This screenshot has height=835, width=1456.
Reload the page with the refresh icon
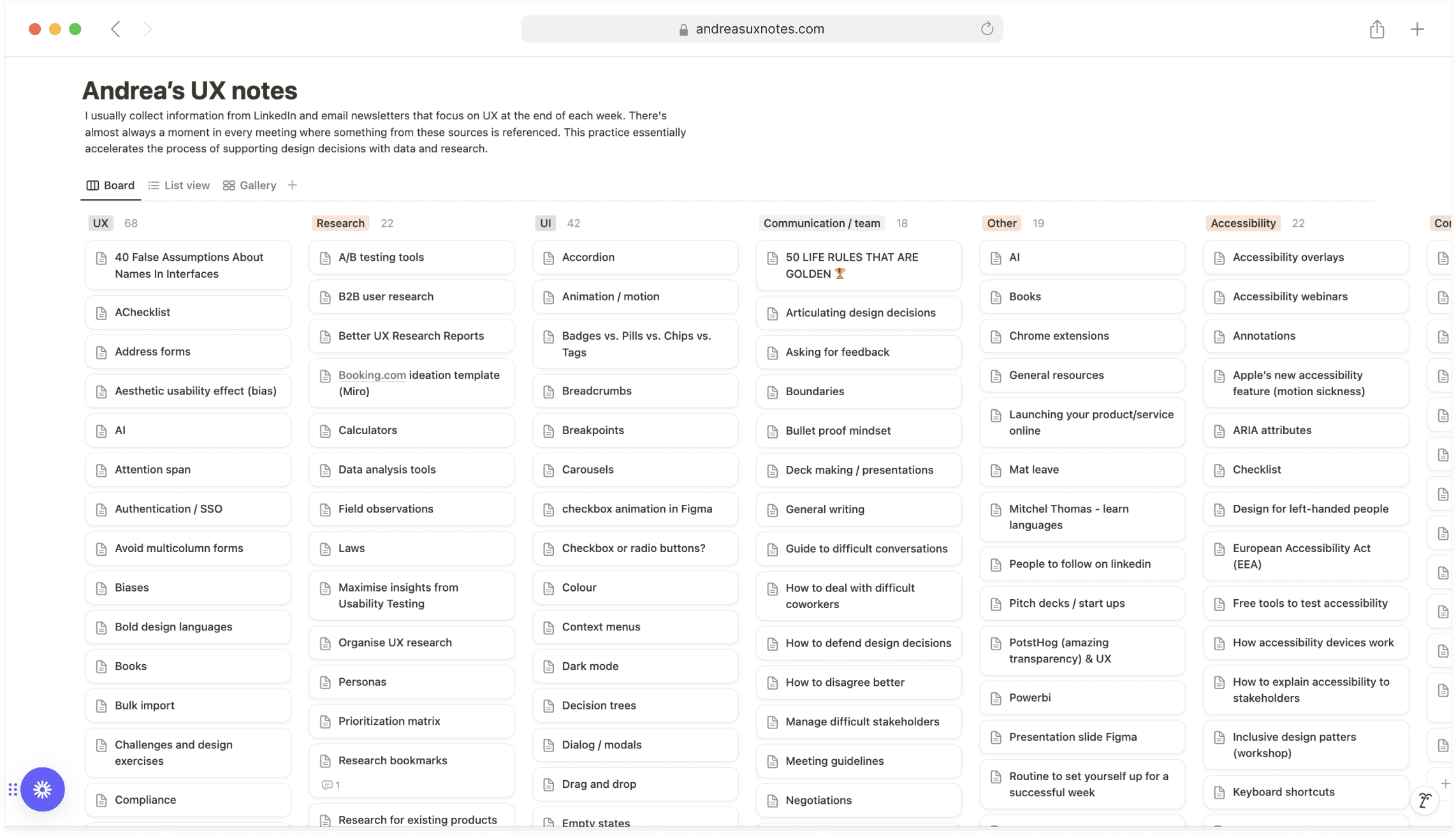pos(987,29)
